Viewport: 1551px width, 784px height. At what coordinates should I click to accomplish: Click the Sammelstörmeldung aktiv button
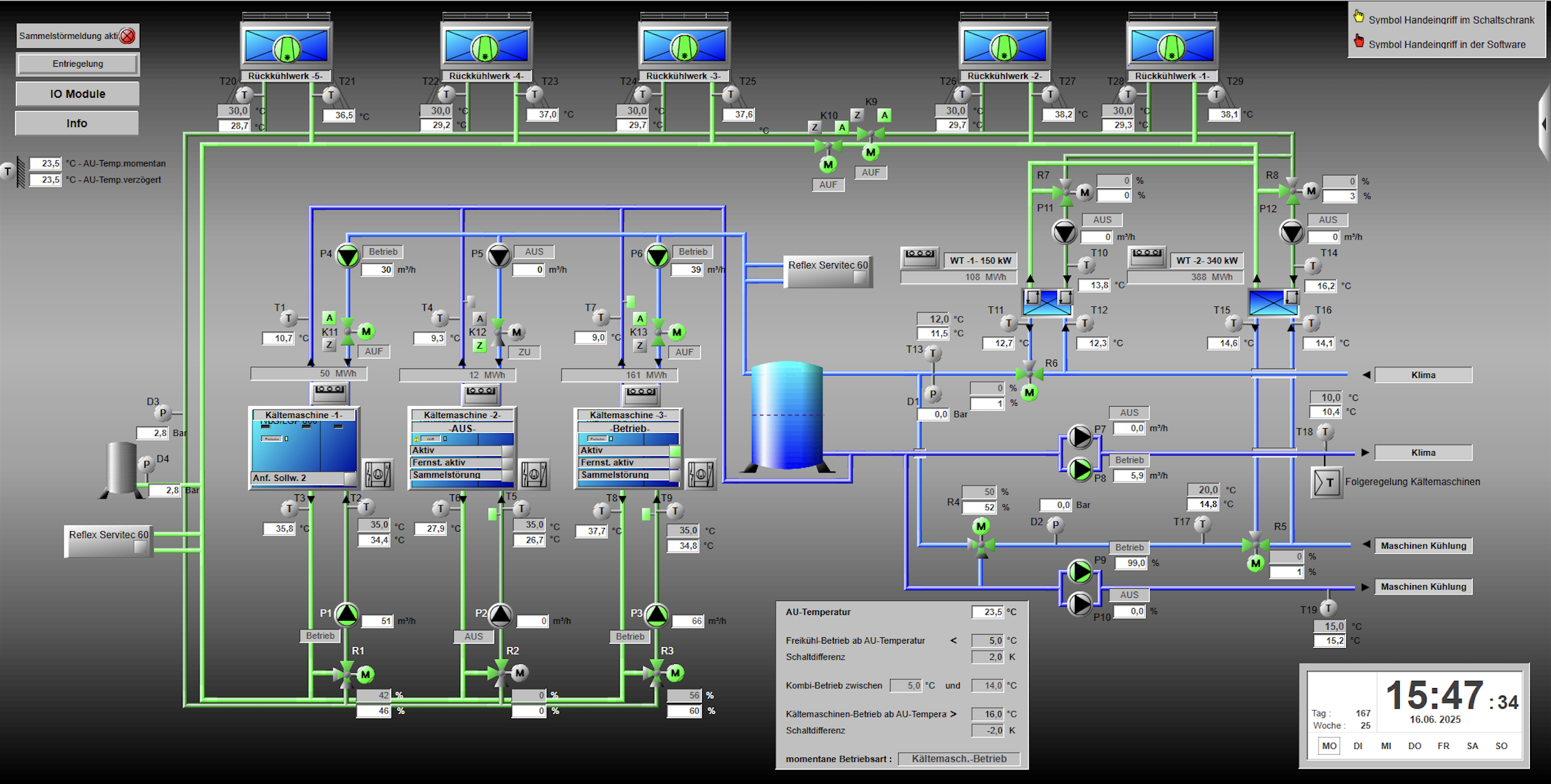(x=78, y=36)
